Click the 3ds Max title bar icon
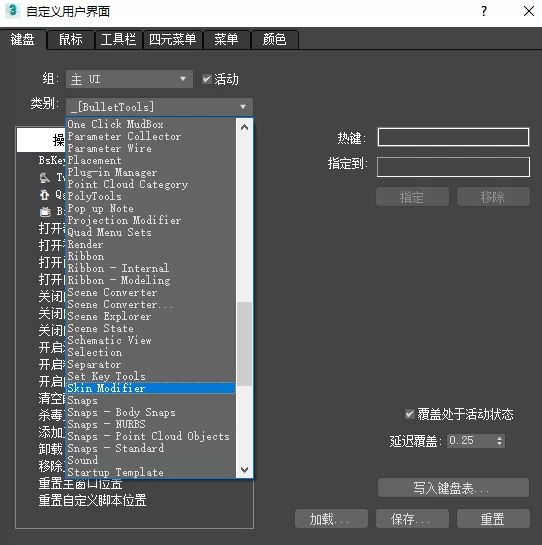542x545 pixels. (13, 10)
